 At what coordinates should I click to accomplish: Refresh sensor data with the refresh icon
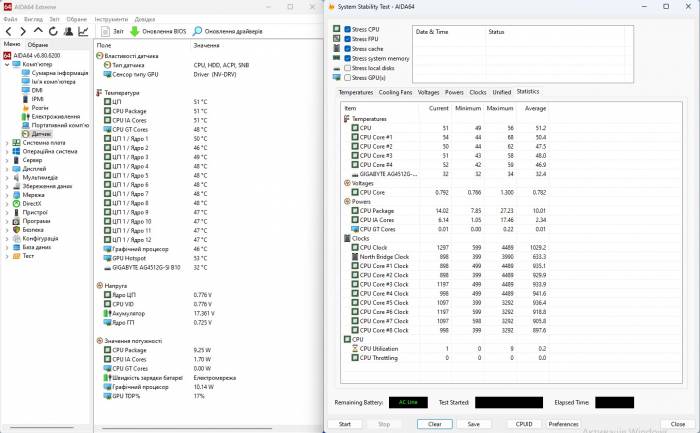(x=53, y=31)
